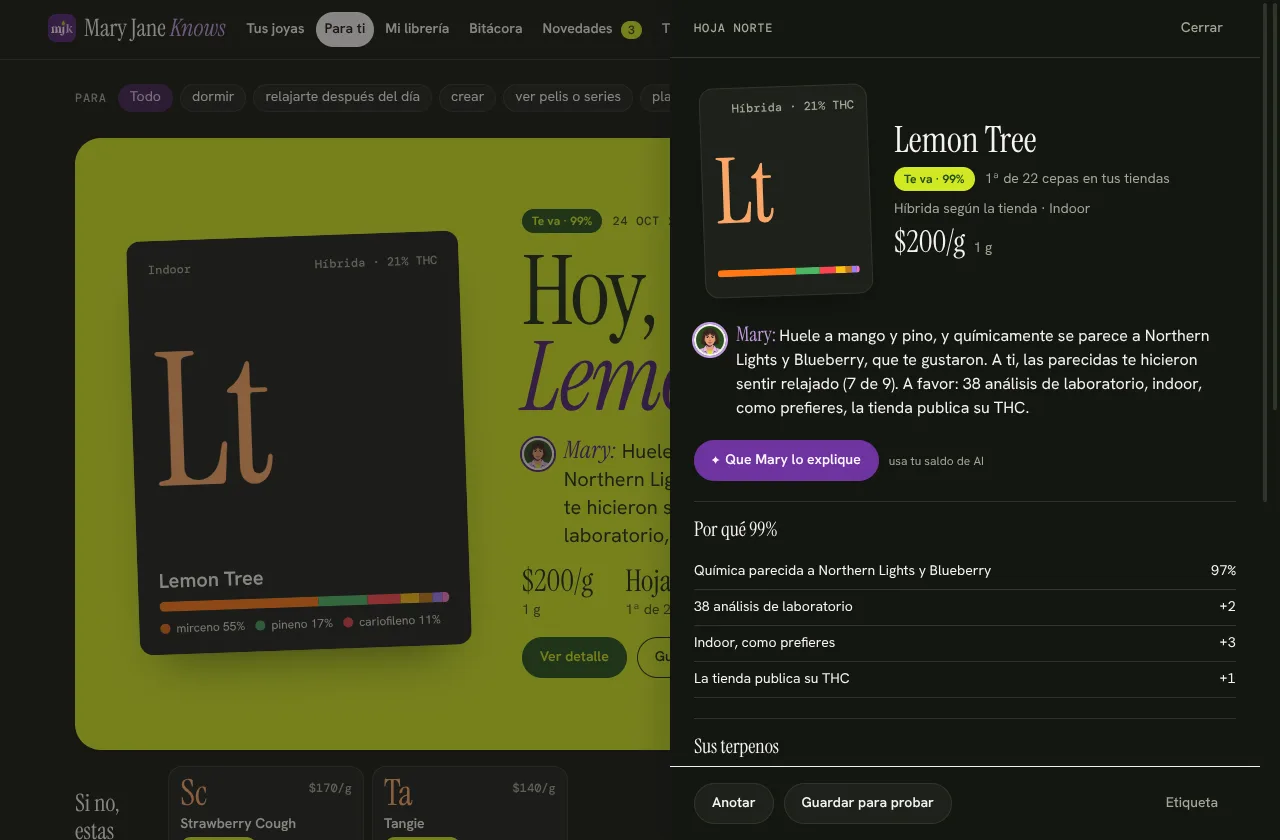This screenshot has height=840, width=1280.
Task: Click Guardar para probar
Action: point(867,803)
